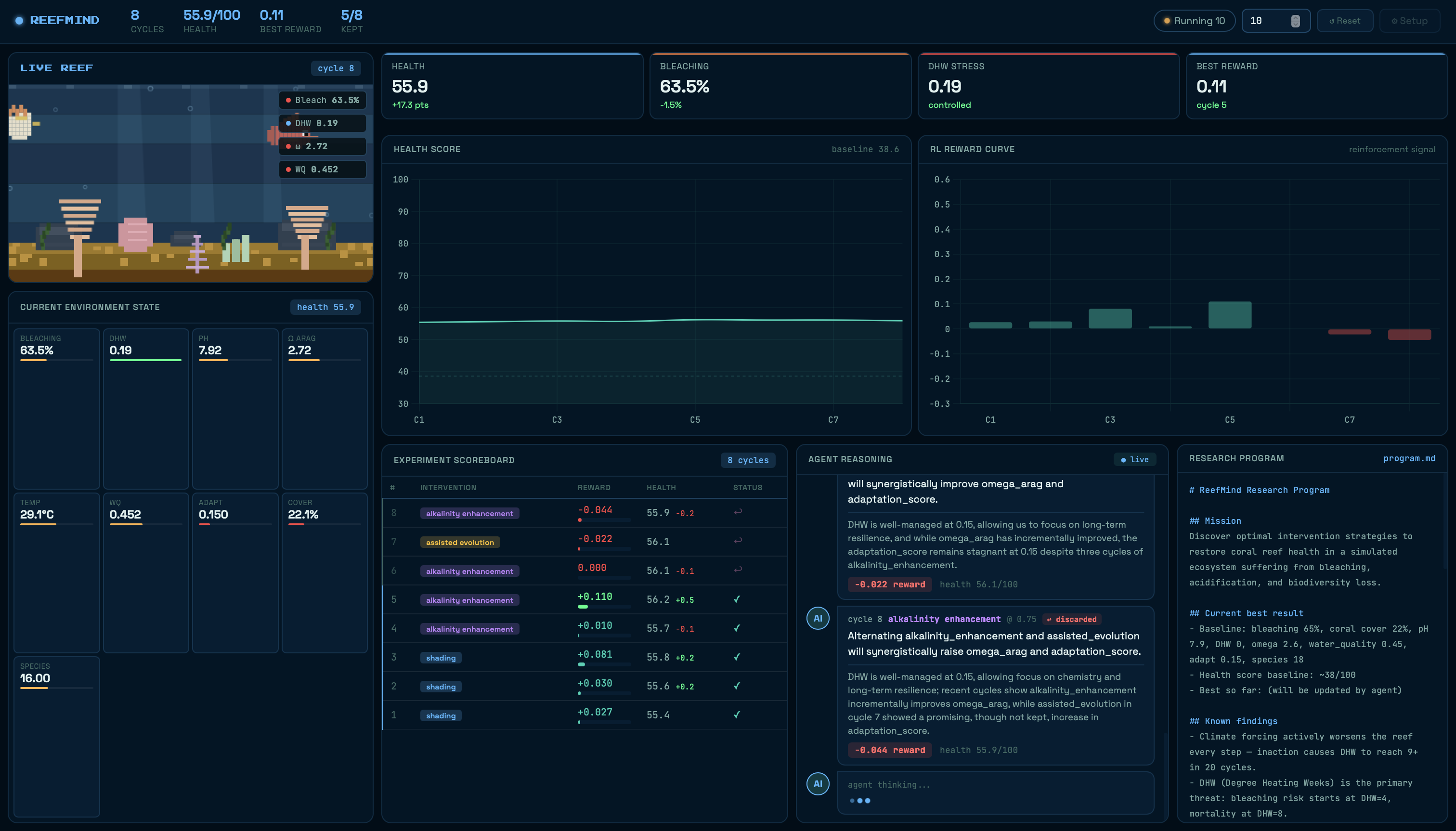The height and width of the screenshot is (831, 1456).
Task: Click the kept checkmark for row 1
Action: tap(736, 714)
